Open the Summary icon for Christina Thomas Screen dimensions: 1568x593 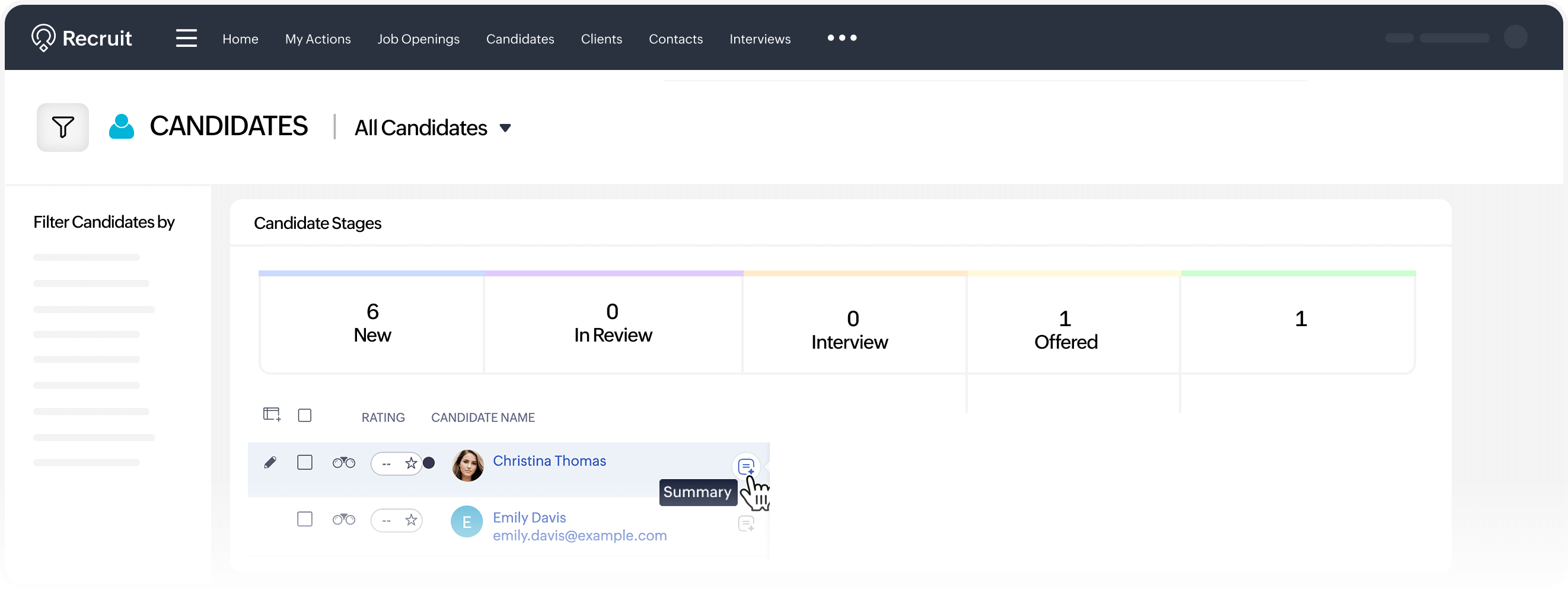pos(746,466)
